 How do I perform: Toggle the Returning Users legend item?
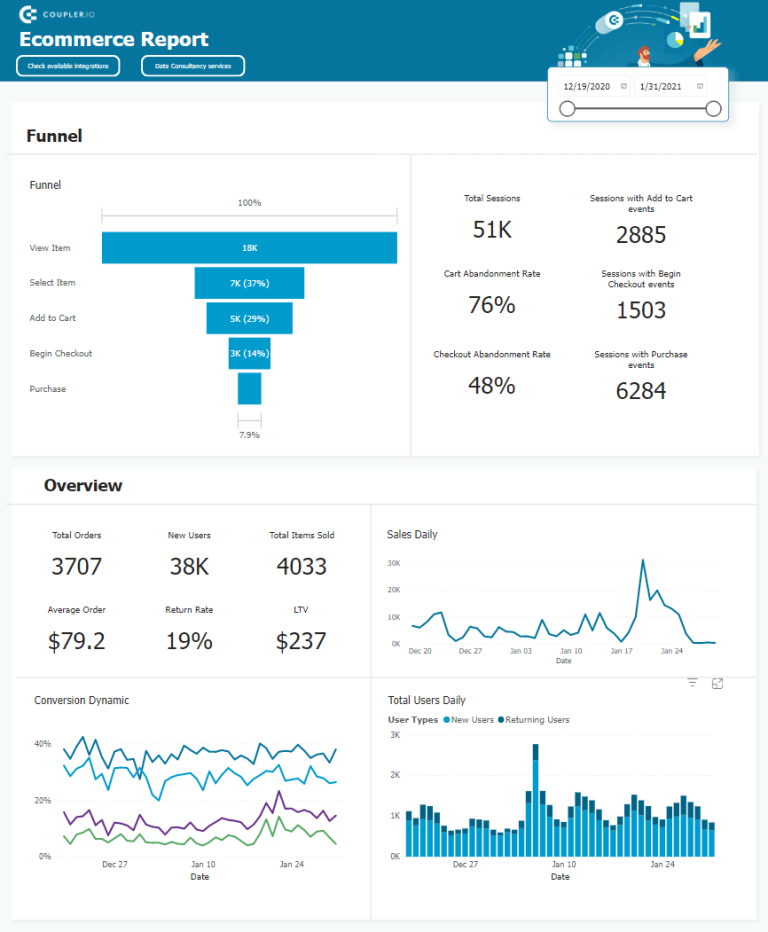[x=537, y=720]
